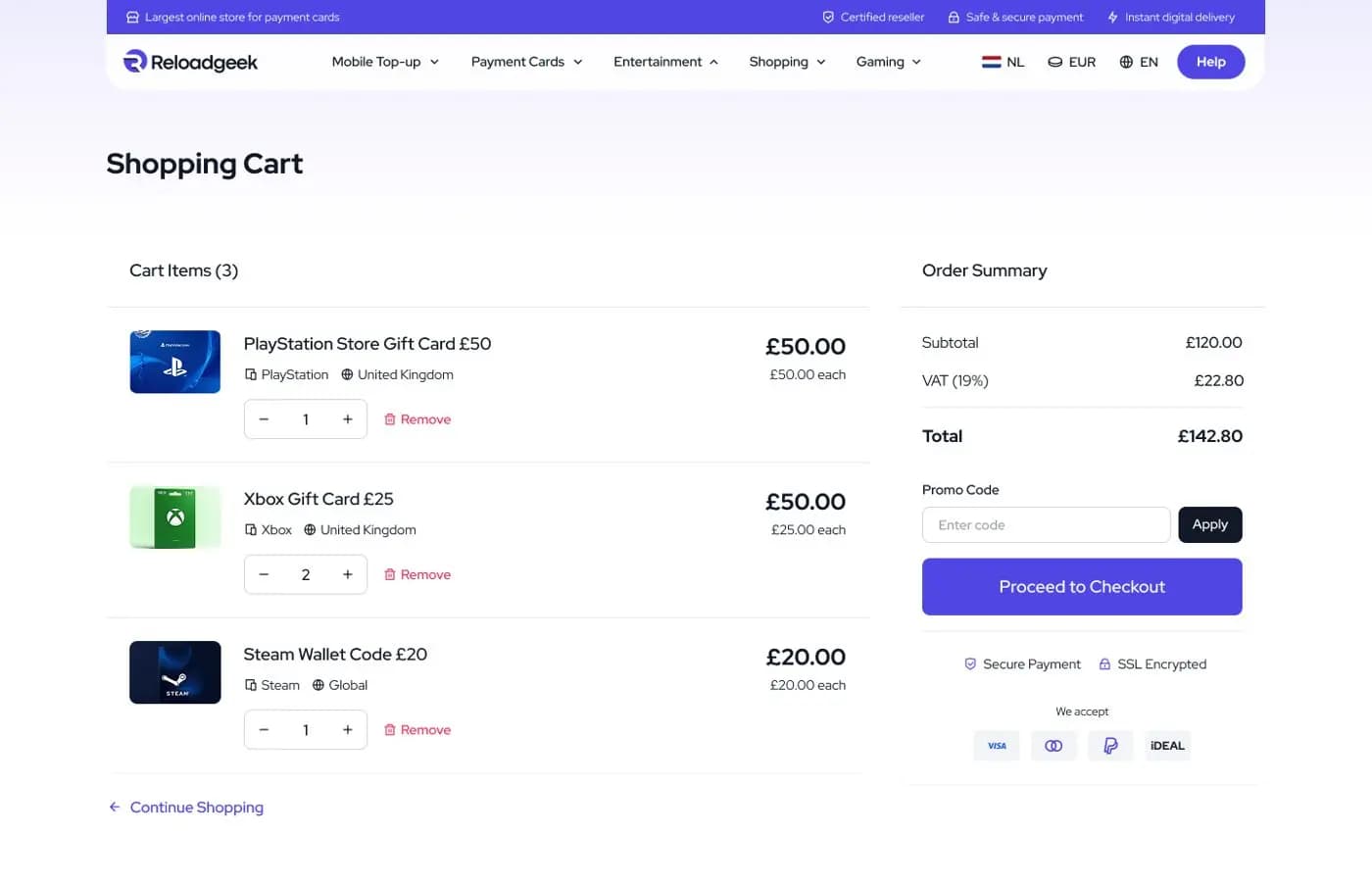Click the Certified reseller badge
The width and height of the screenshot is (1372, 883).
point(873,17)
